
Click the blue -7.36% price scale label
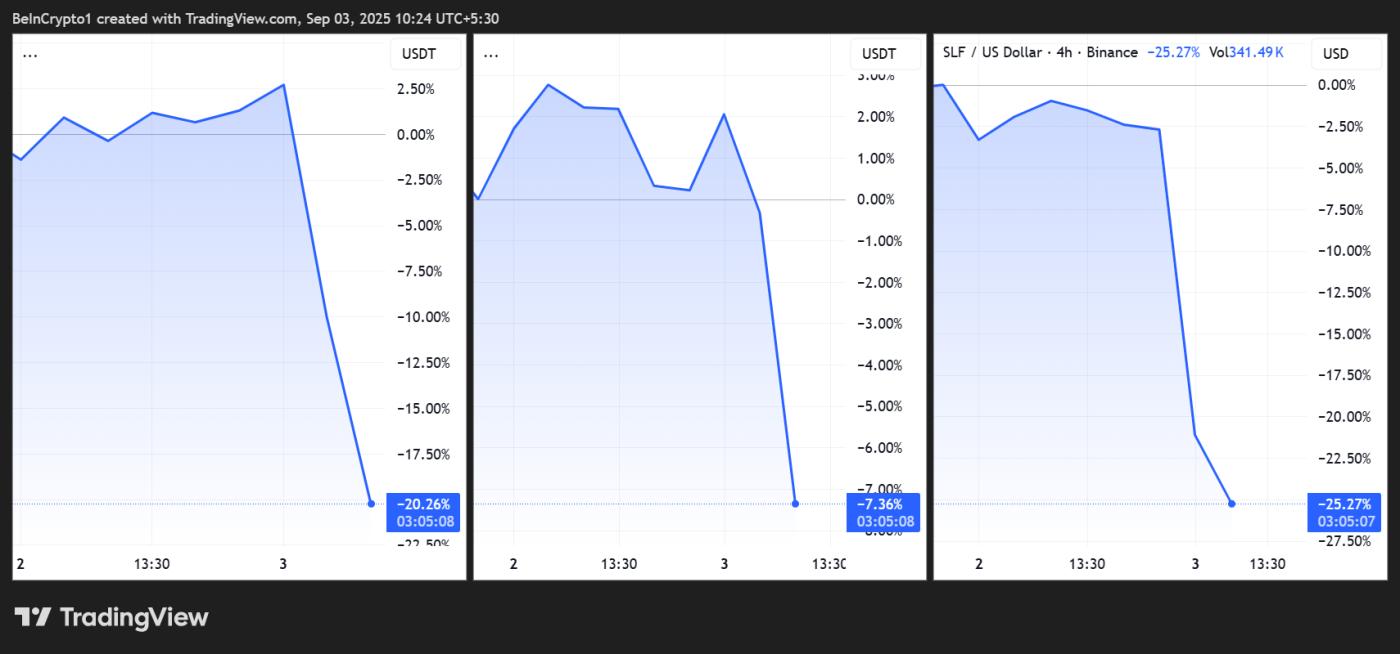point(881,505)
